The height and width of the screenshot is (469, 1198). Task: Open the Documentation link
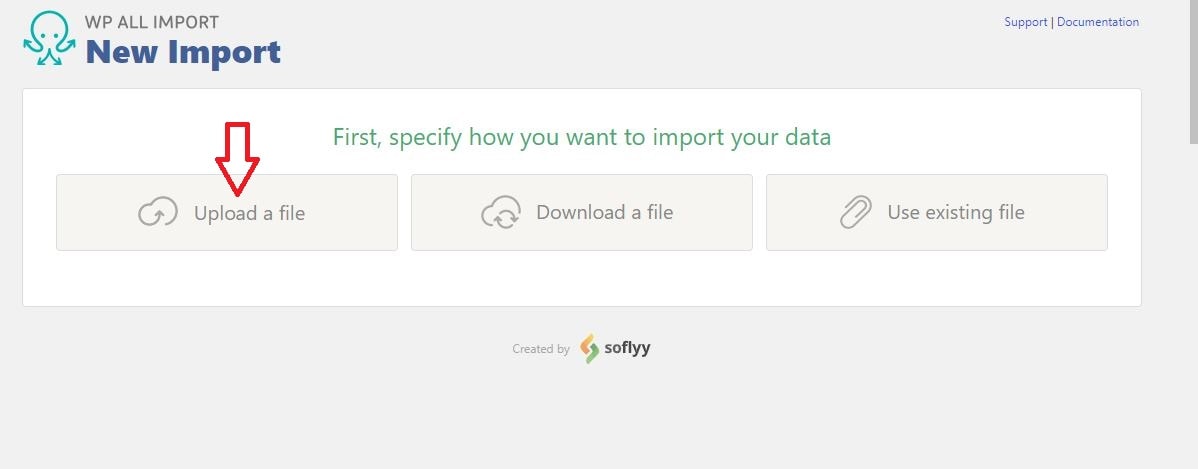(x=1098, y=22)
